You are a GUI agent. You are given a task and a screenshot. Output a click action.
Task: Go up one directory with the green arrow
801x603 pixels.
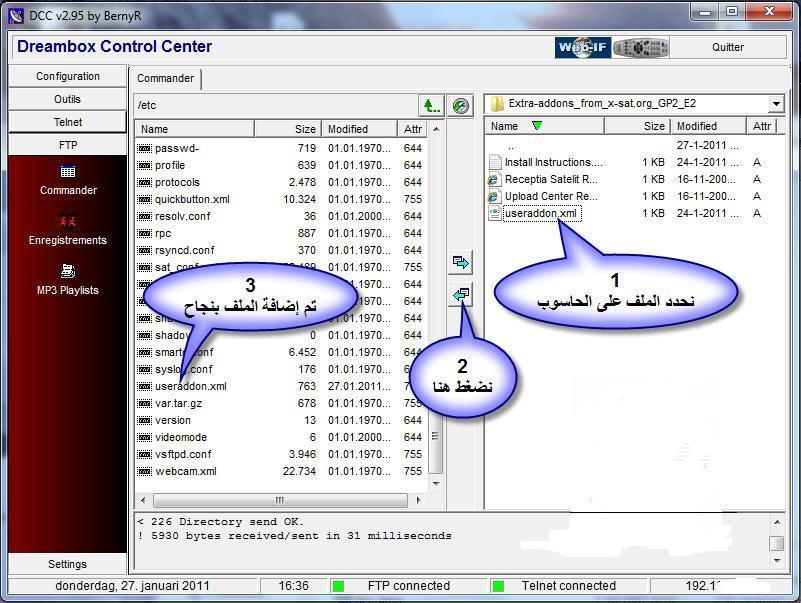coord(431,106)
